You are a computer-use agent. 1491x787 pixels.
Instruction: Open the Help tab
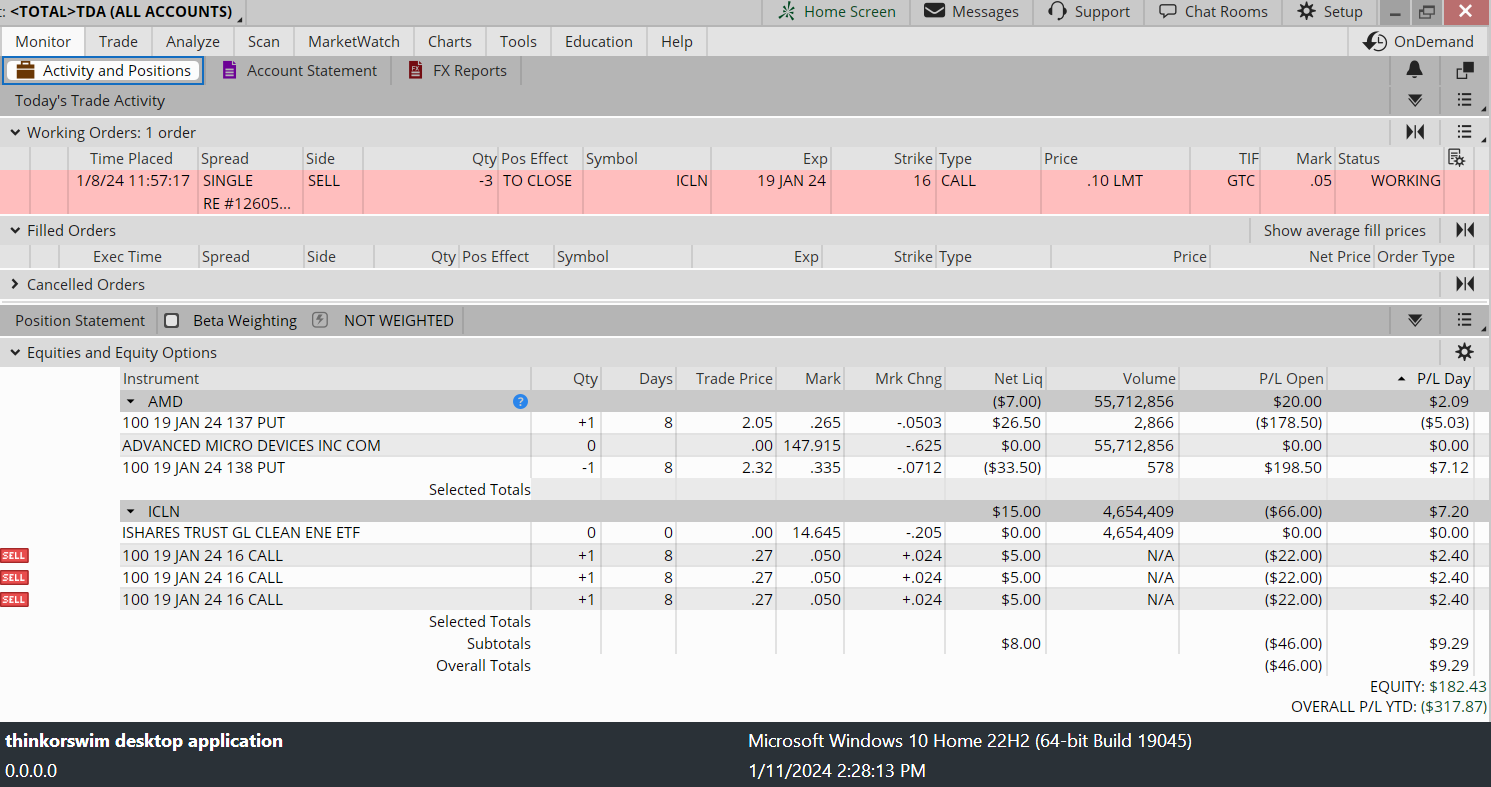click(677, 42)
